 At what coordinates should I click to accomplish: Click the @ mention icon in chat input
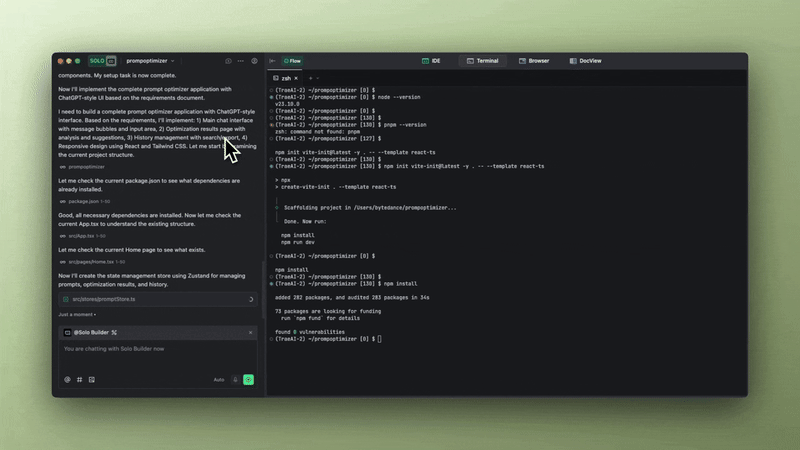point(67,380)
